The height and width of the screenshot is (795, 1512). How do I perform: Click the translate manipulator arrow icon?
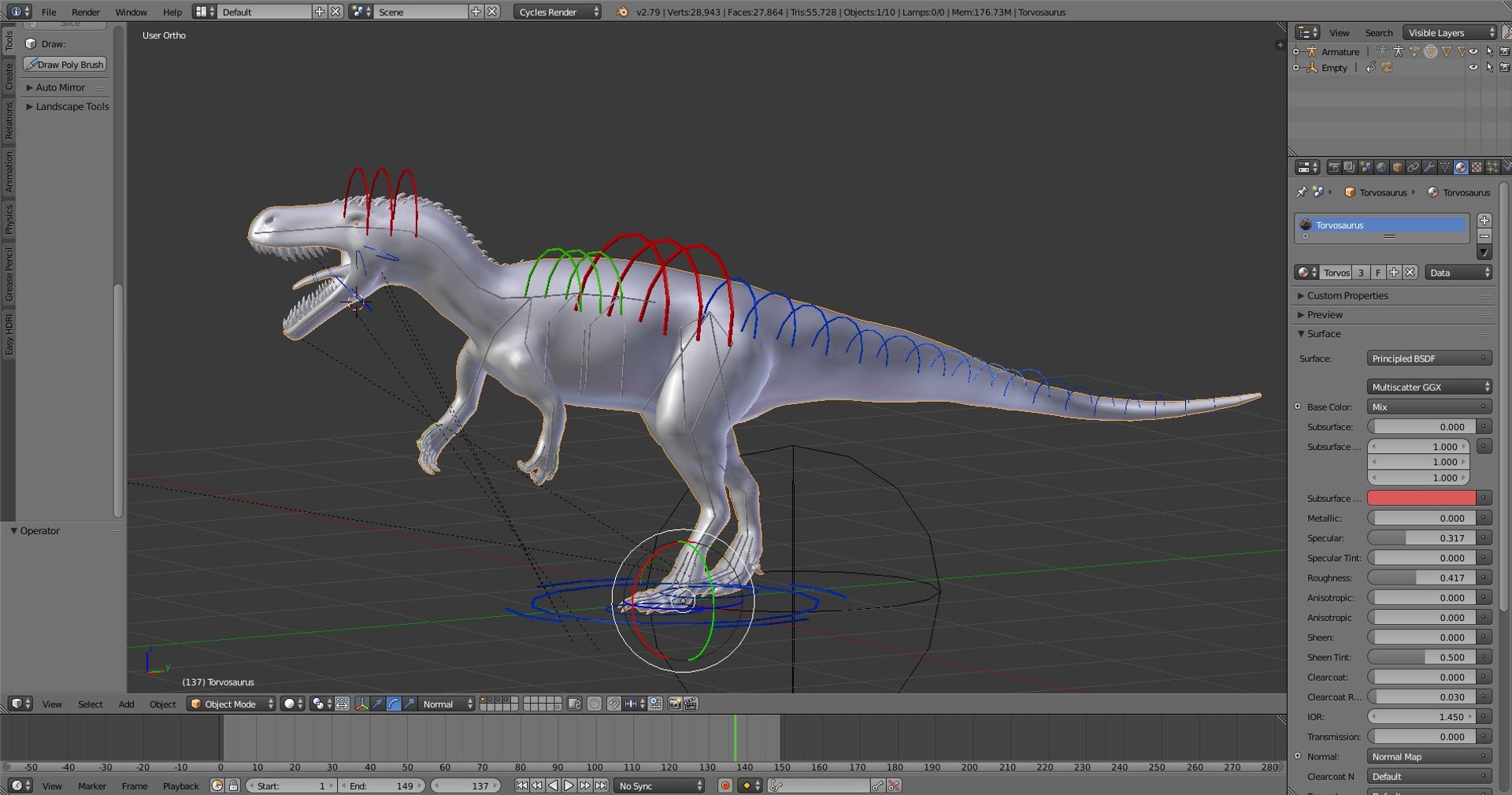point(378,704)
